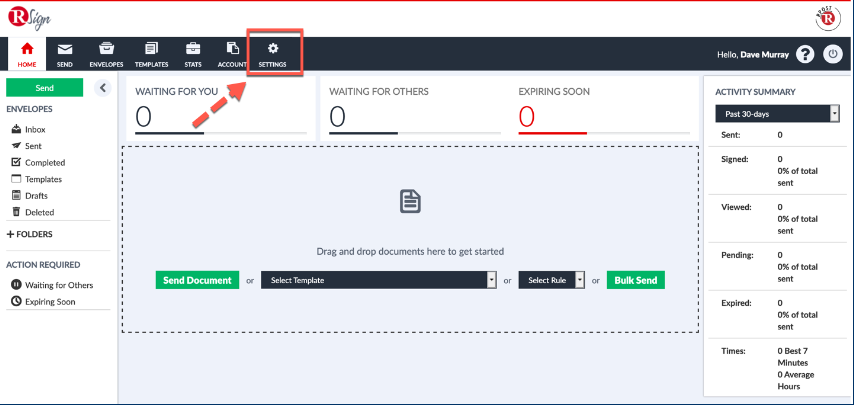Click the Signed row in Activity Summary
This screenshot has height=405, width=854.
point(777,171)
